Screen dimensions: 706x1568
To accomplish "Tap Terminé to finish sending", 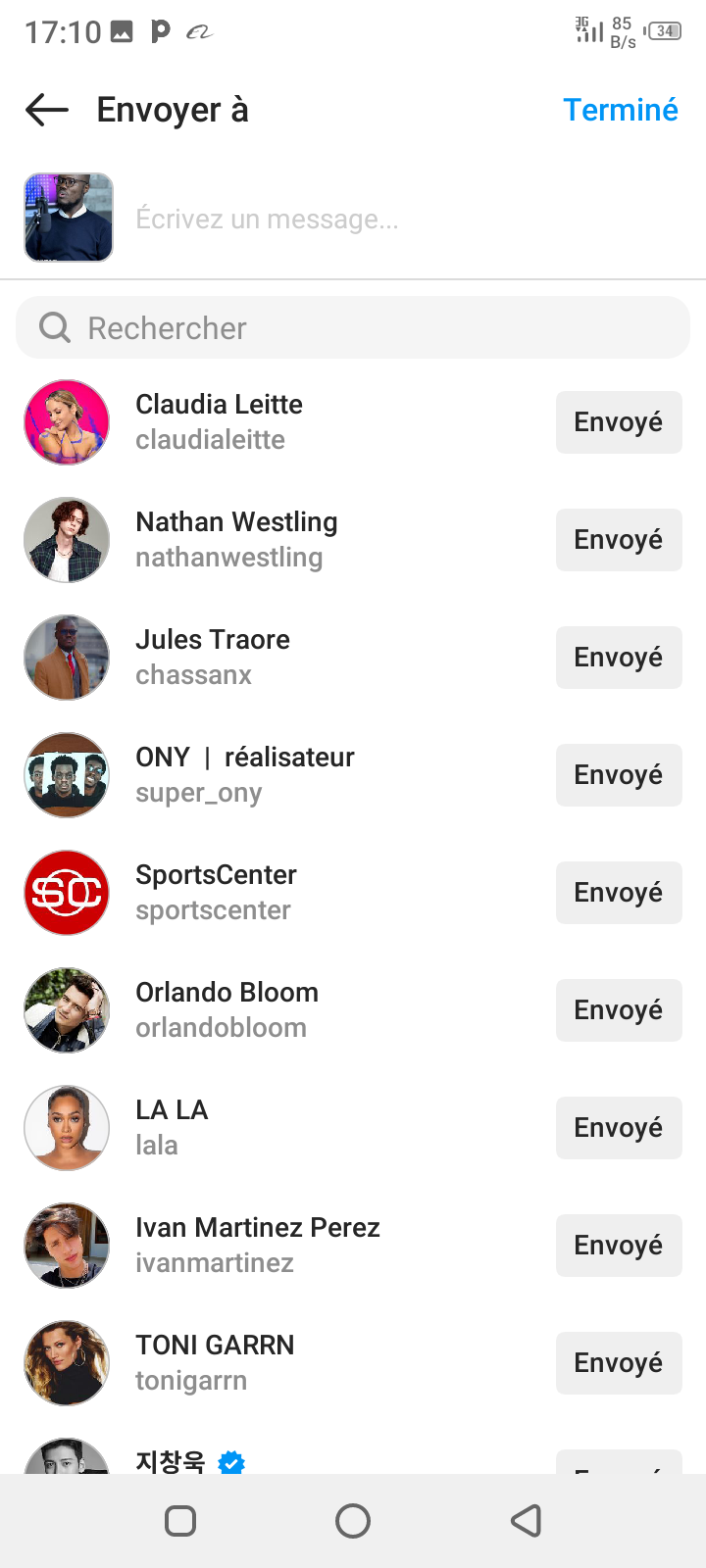I will click(620, 110).
